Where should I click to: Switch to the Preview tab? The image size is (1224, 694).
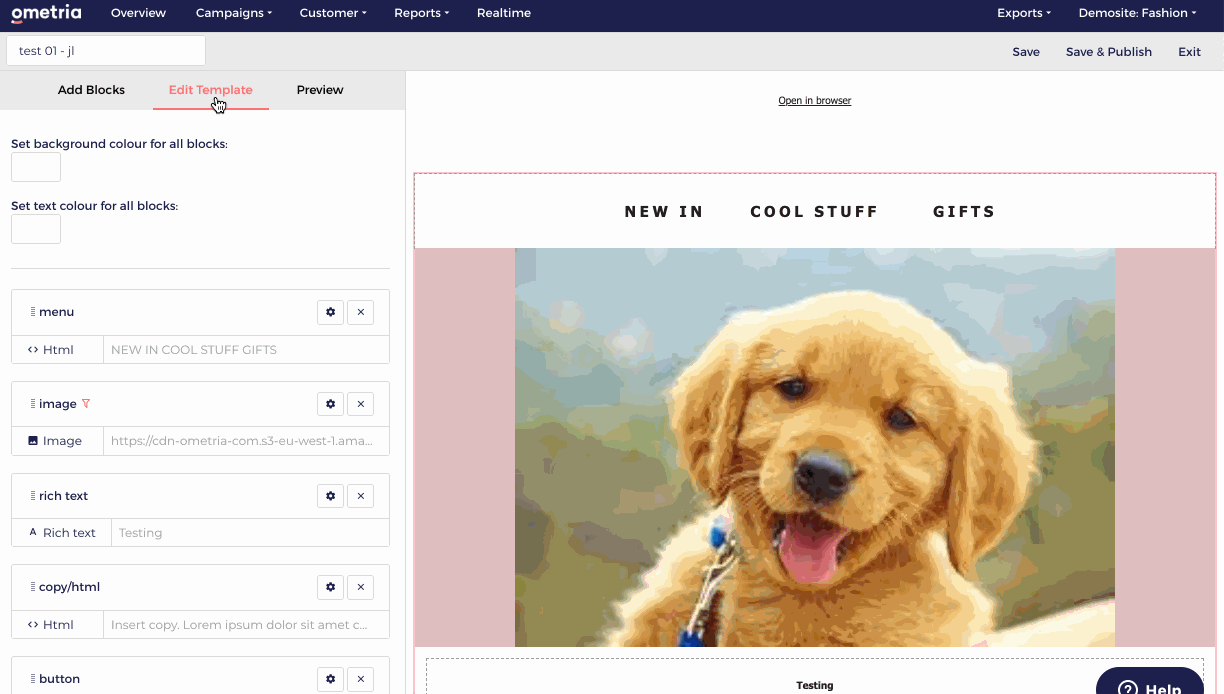click(320, 90)
